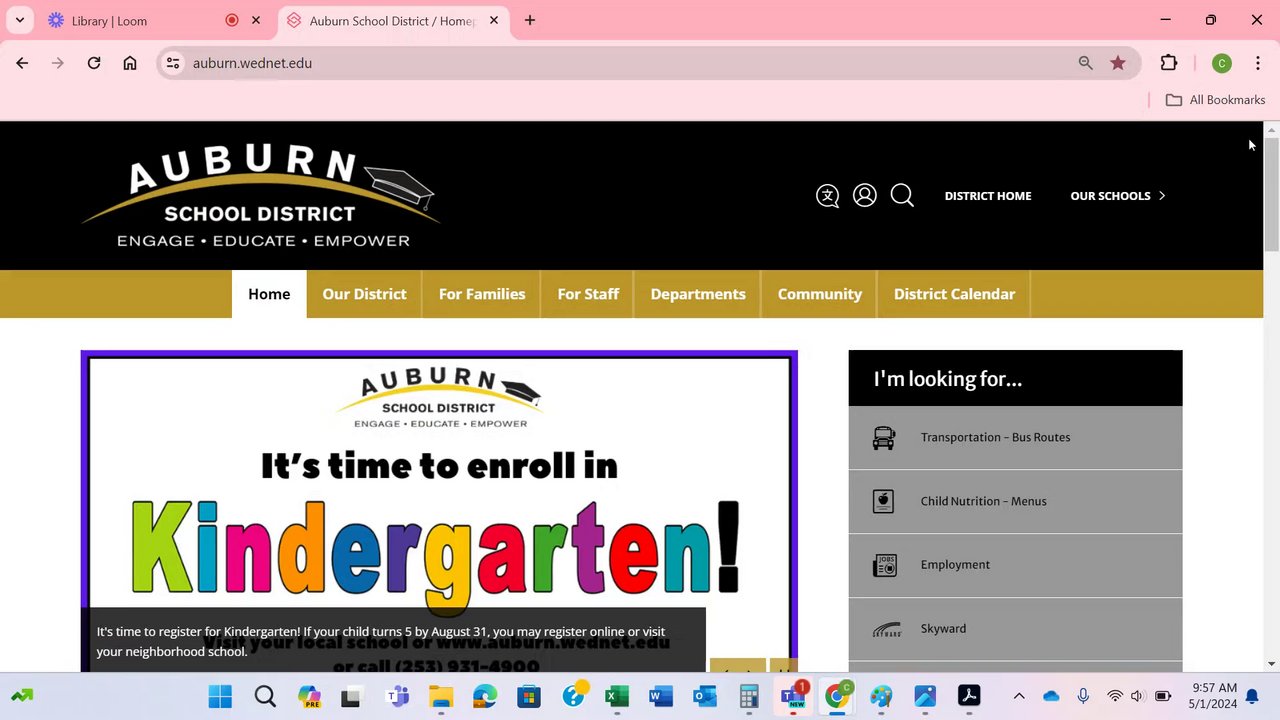Open the For Staff menu
Screen dimensions: 1280x720
tap(588, 294)
